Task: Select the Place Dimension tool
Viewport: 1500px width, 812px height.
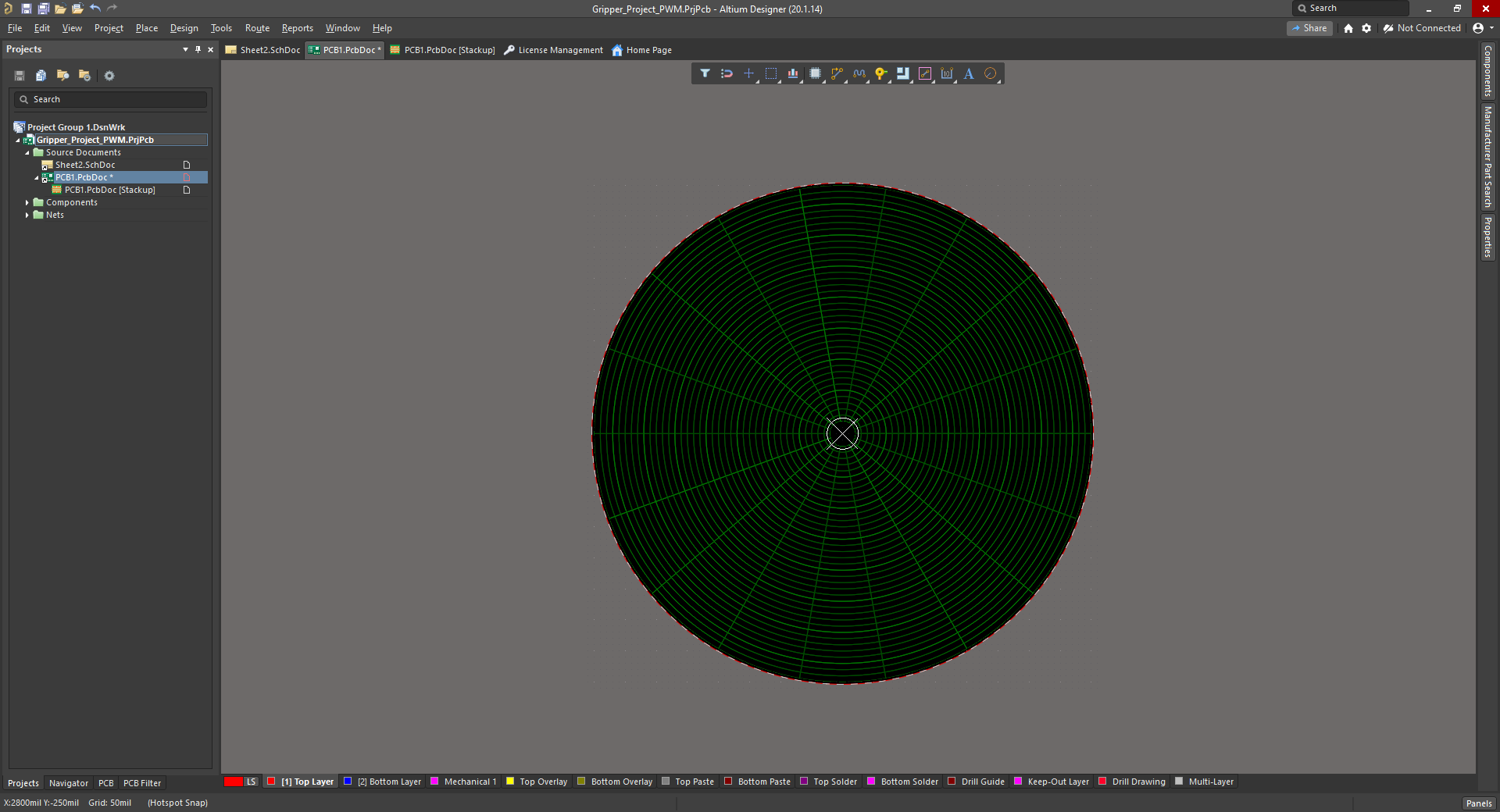Action: click(x=947, y=73)
